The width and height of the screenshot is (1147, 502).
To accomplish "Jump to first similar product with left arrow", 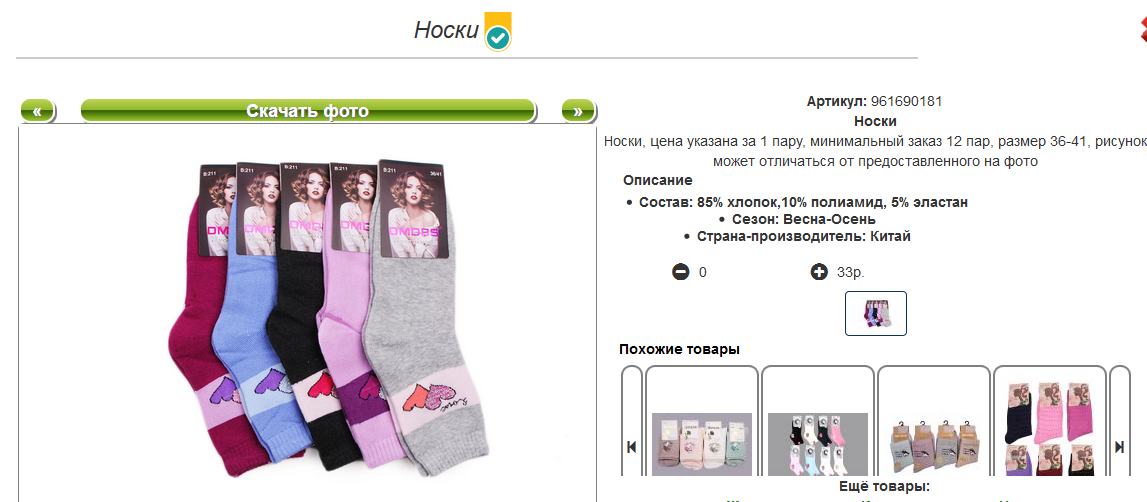I will click(x=631, y=446).
